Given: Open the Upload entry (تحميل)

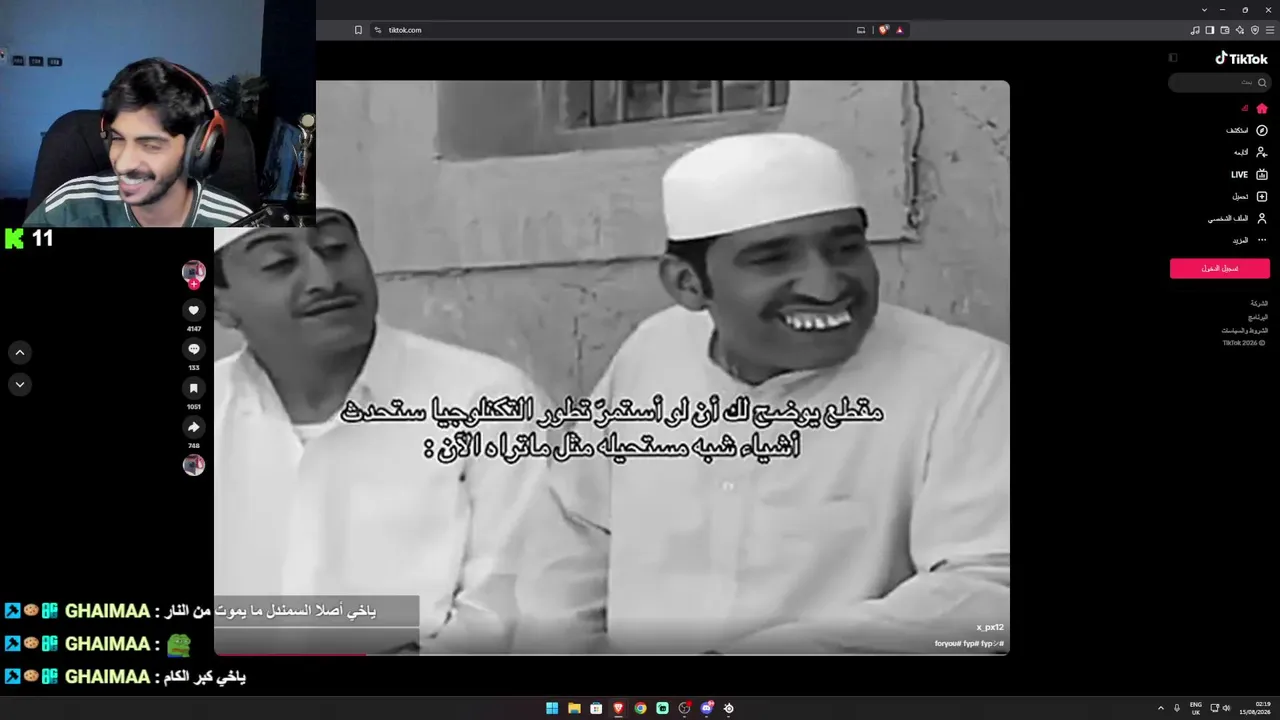Looking at the screenshot, I should pyautogui.click(x=1250, y=196).
